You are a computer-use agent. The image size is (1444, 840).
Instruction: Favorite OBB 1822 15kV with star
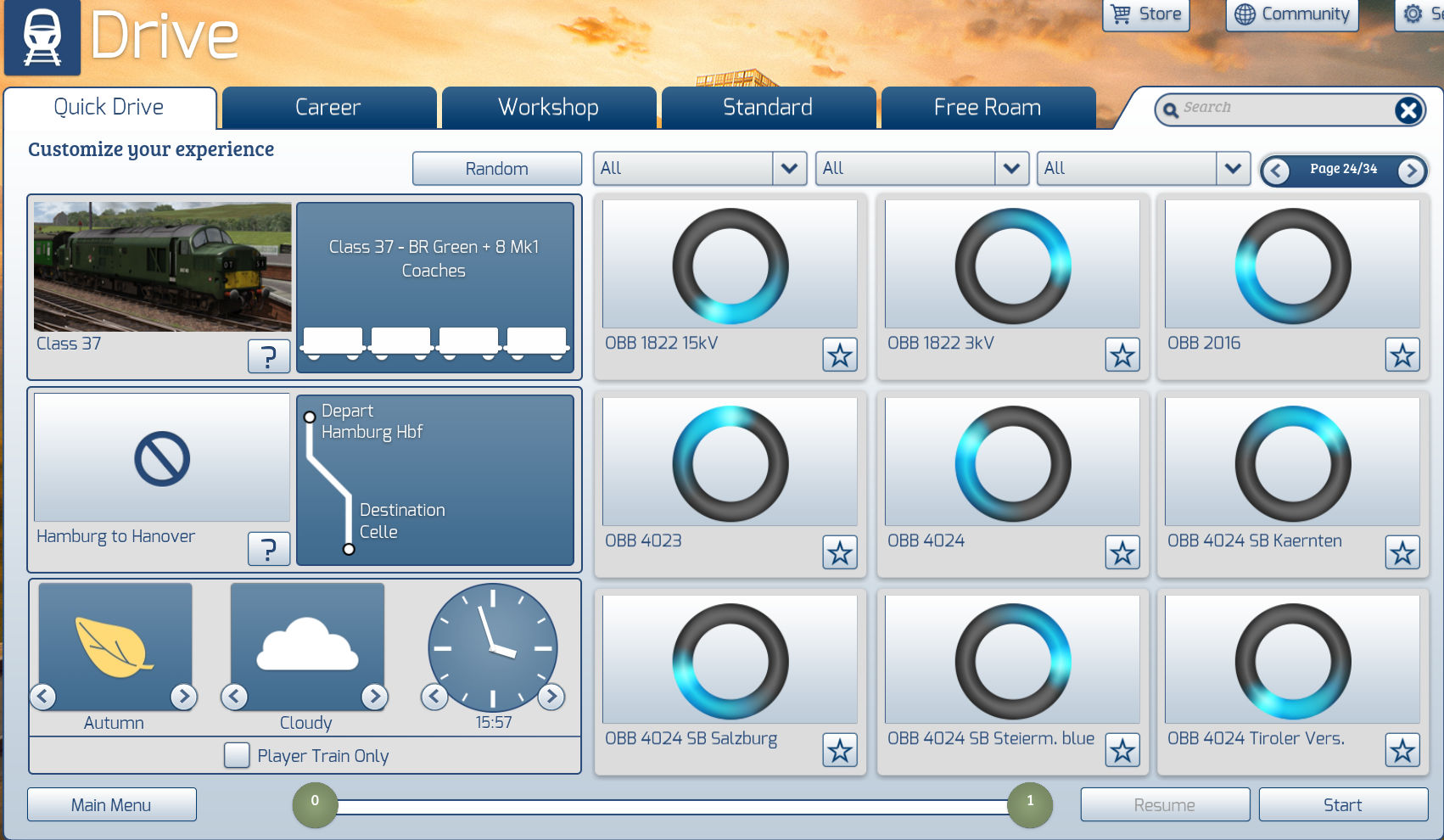click(840, 355)
